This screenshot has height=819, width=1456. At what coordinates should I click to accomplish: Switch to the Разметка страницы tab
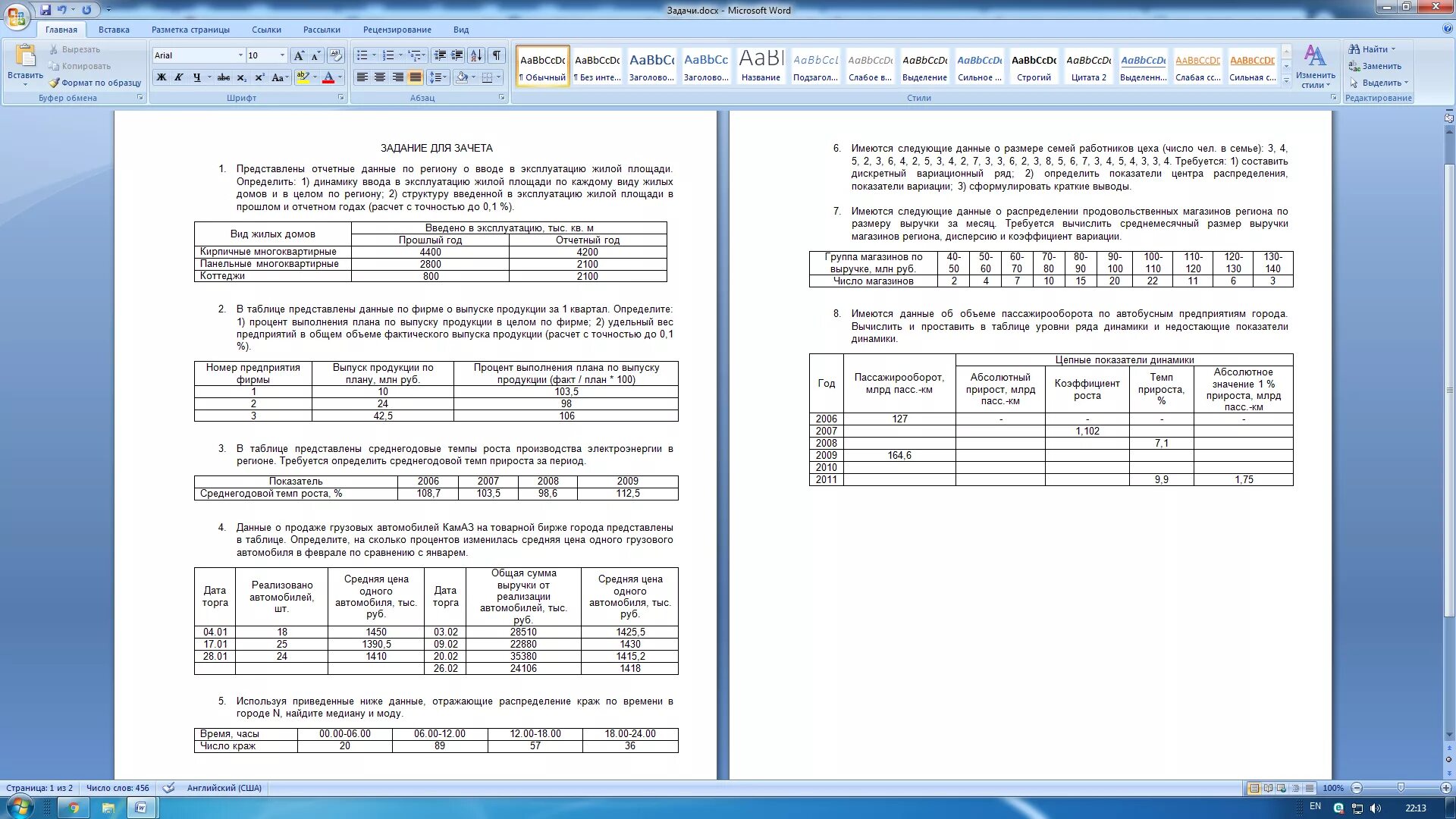pos(190,30)
